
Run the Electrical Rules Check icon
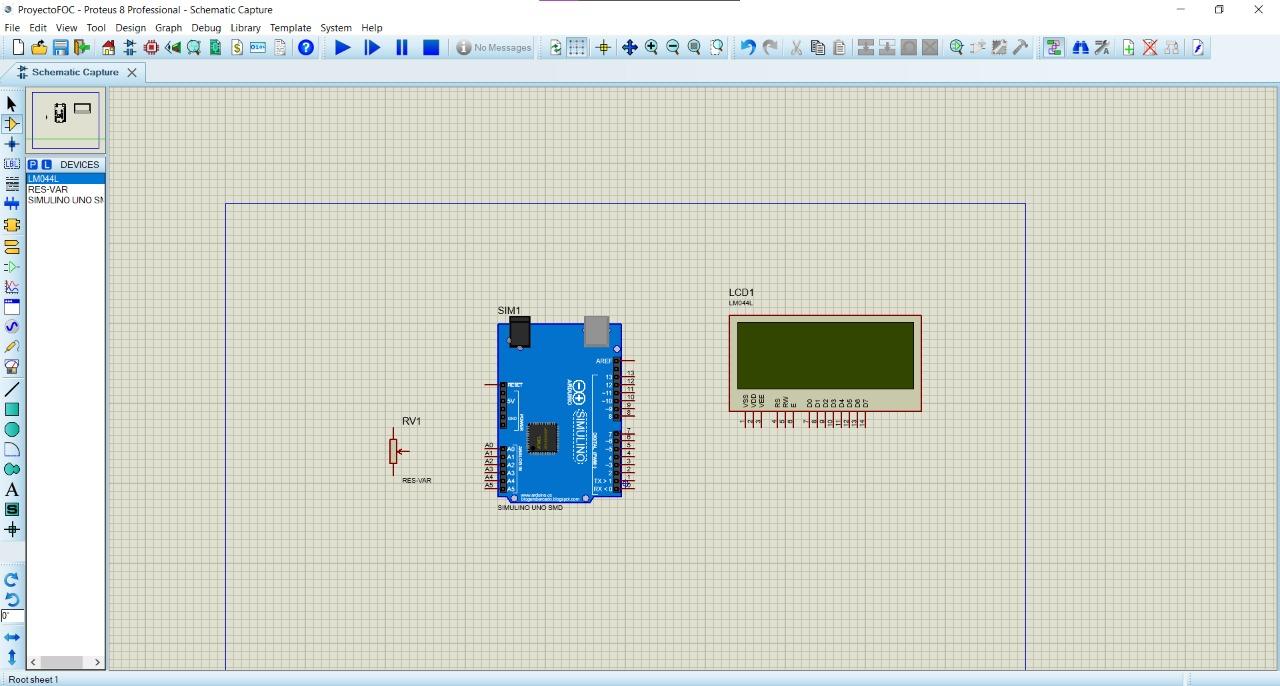coord(1197,47)
